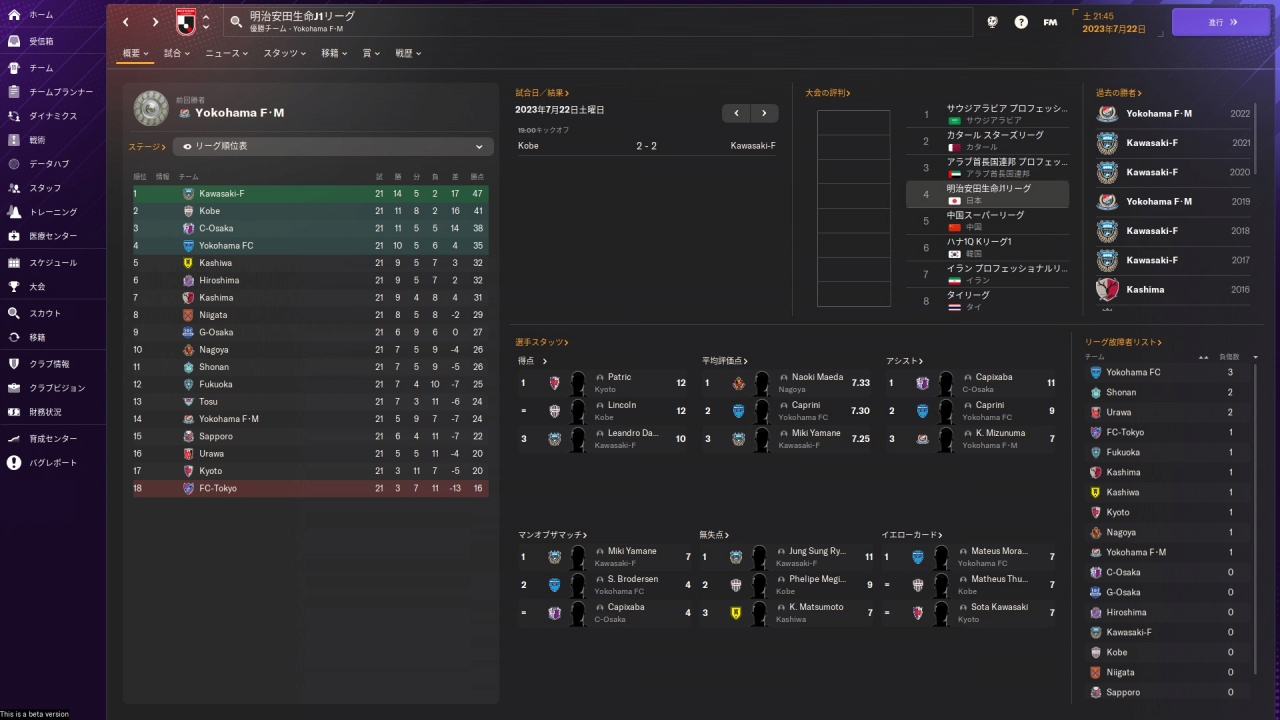Open the FM menu icon
This screenshot has width=1280, height=720.
coord(1050,22)
